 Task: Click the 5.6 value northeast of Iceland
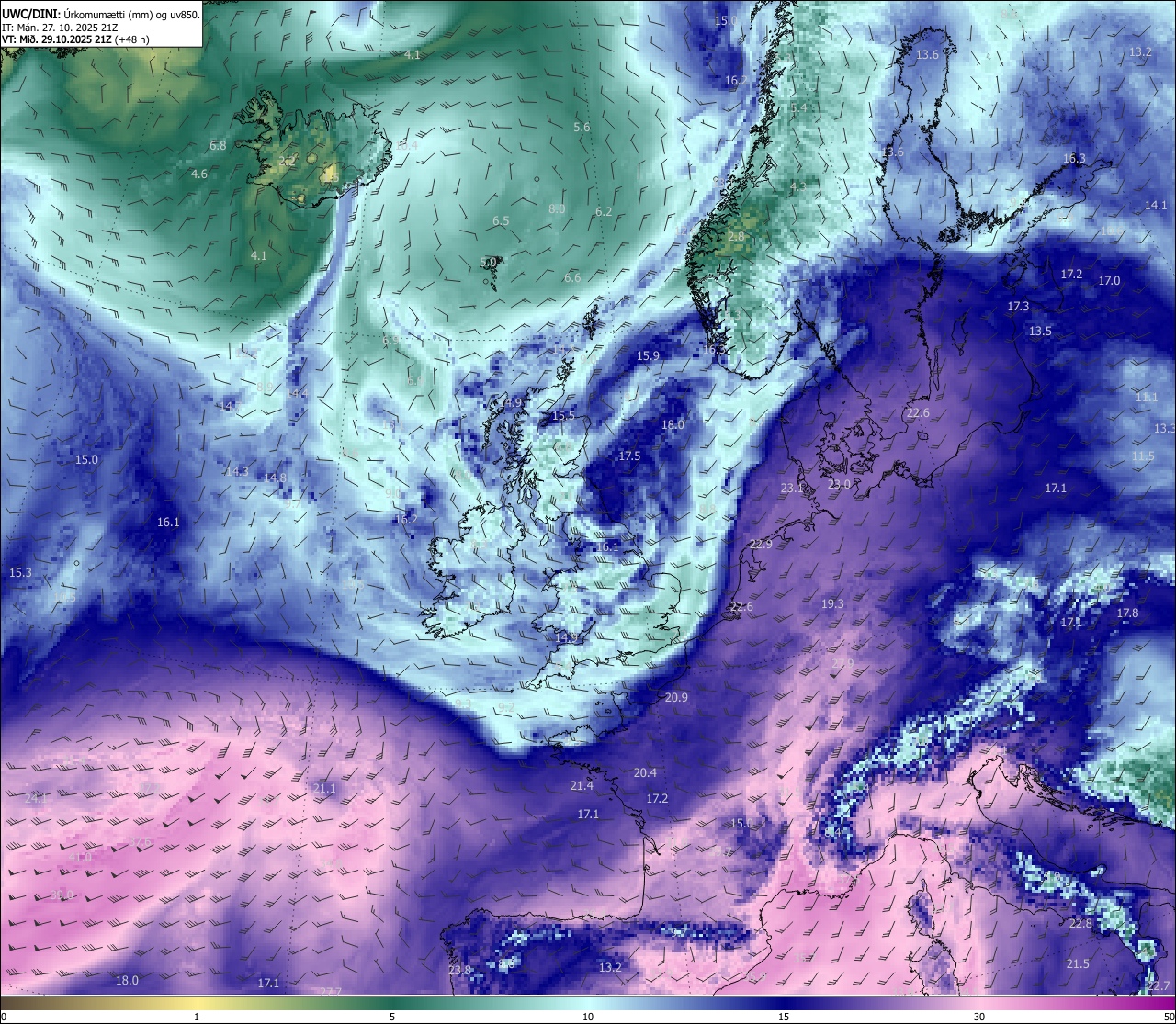pyautogui.click(x=582, y=127)
